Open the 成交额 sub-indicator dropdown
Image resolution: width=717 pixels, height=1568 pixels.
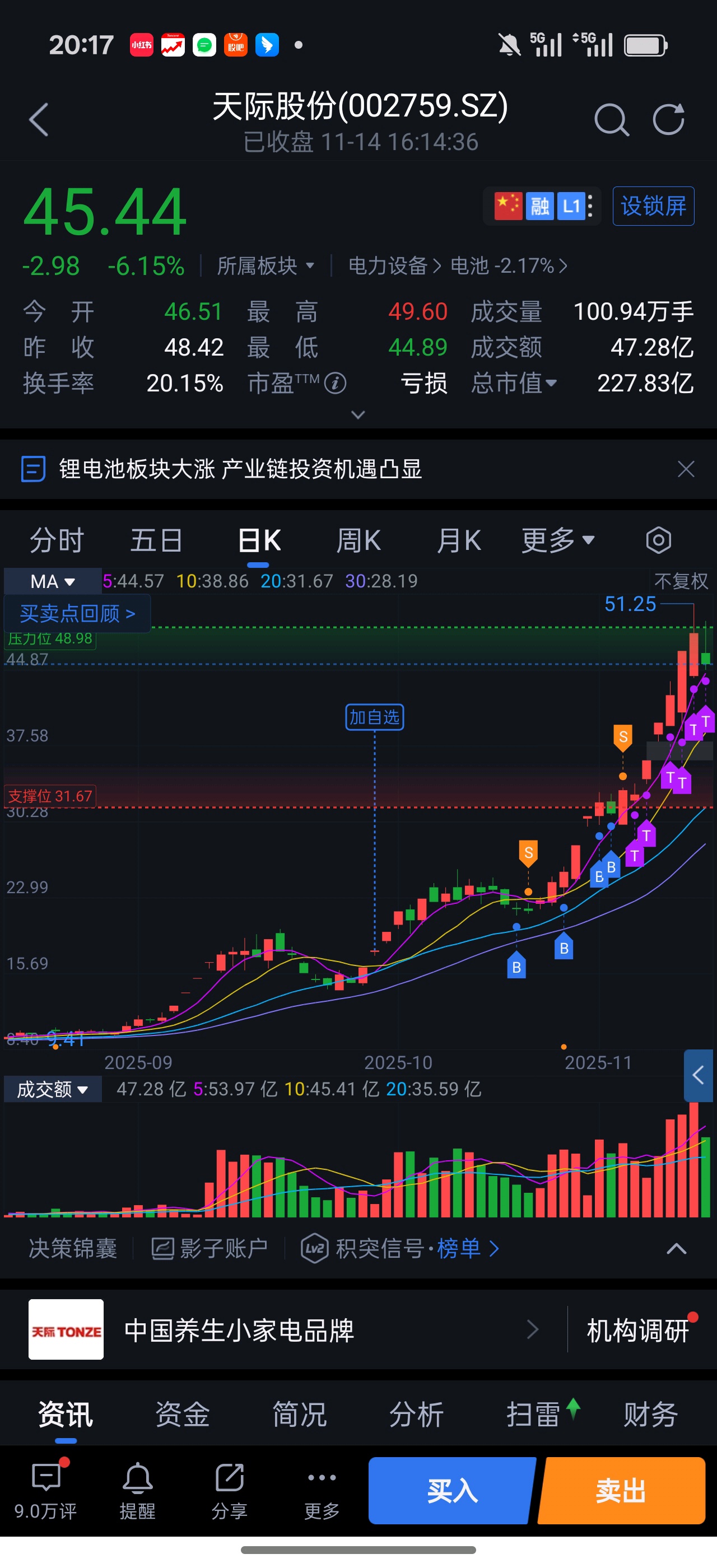(53, 1089)
